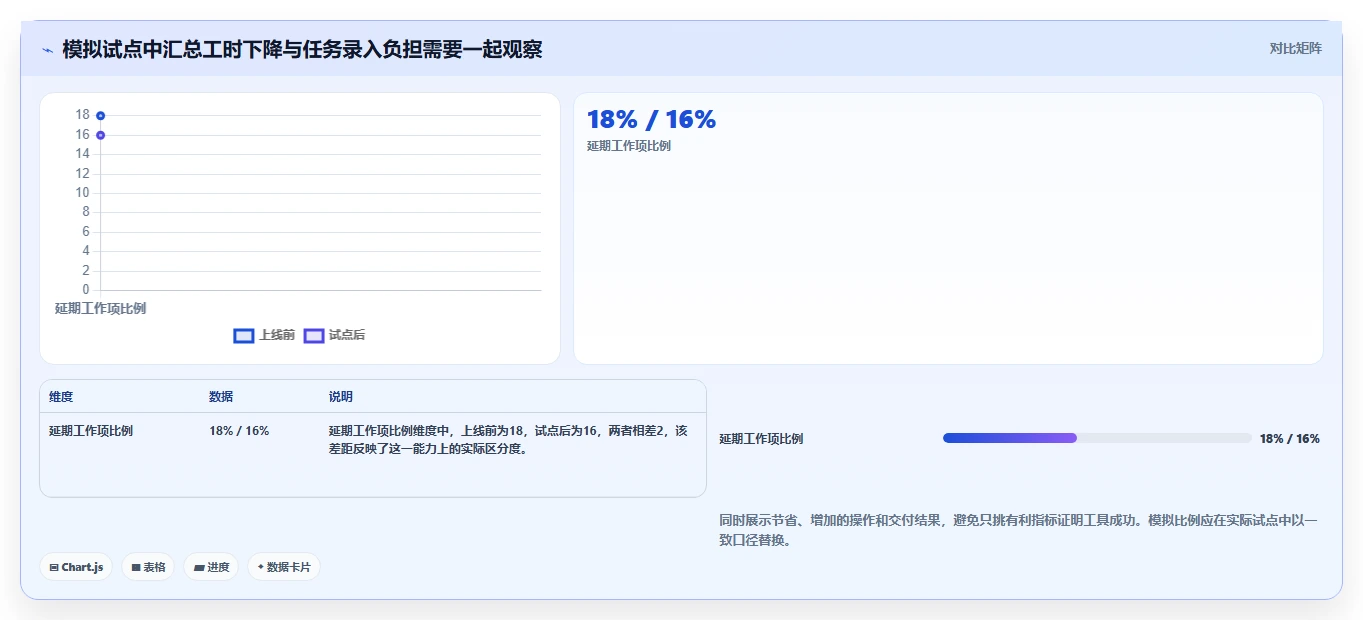
Task: Click the description text in 说明 column
Action: click(509, 440)
